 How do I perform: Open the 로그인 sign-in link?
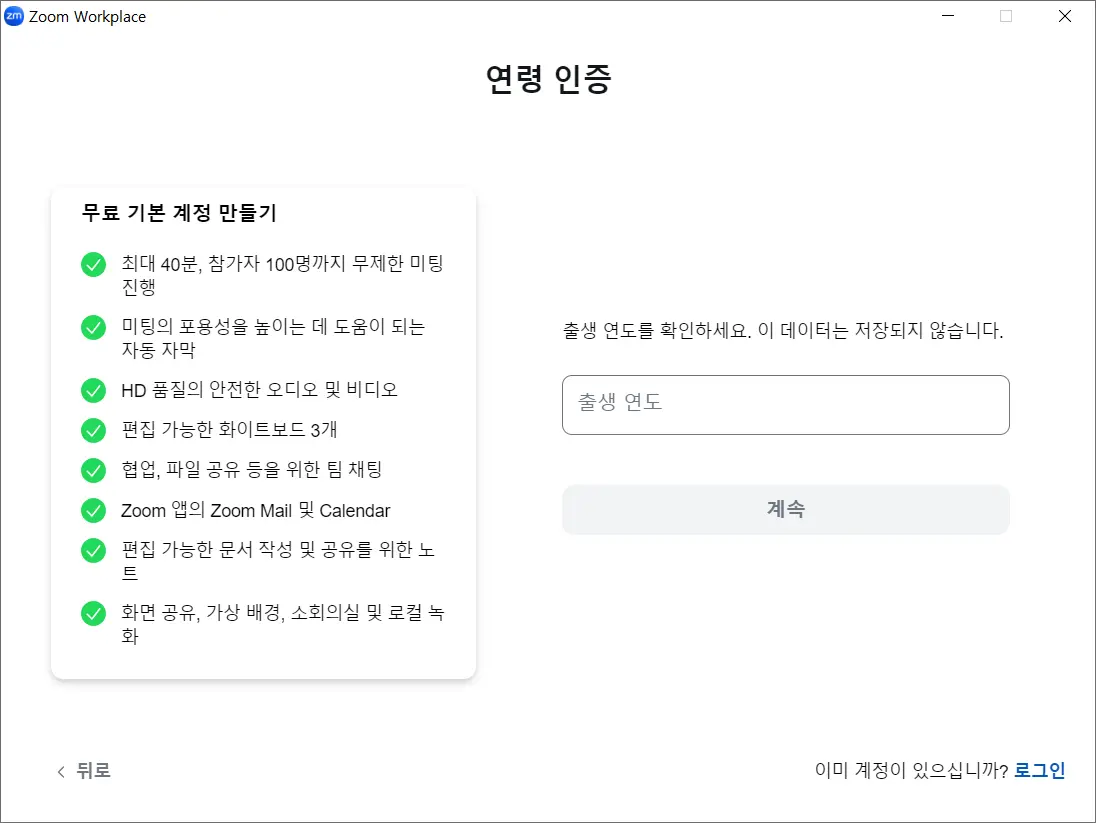[x=1040, y=770]
